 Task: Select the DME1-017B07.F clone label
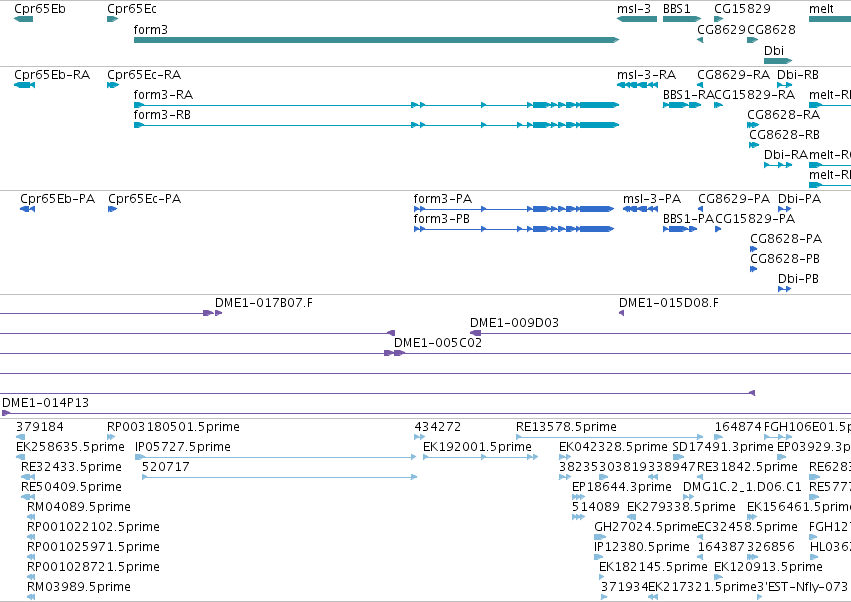(x=264, y=303)
